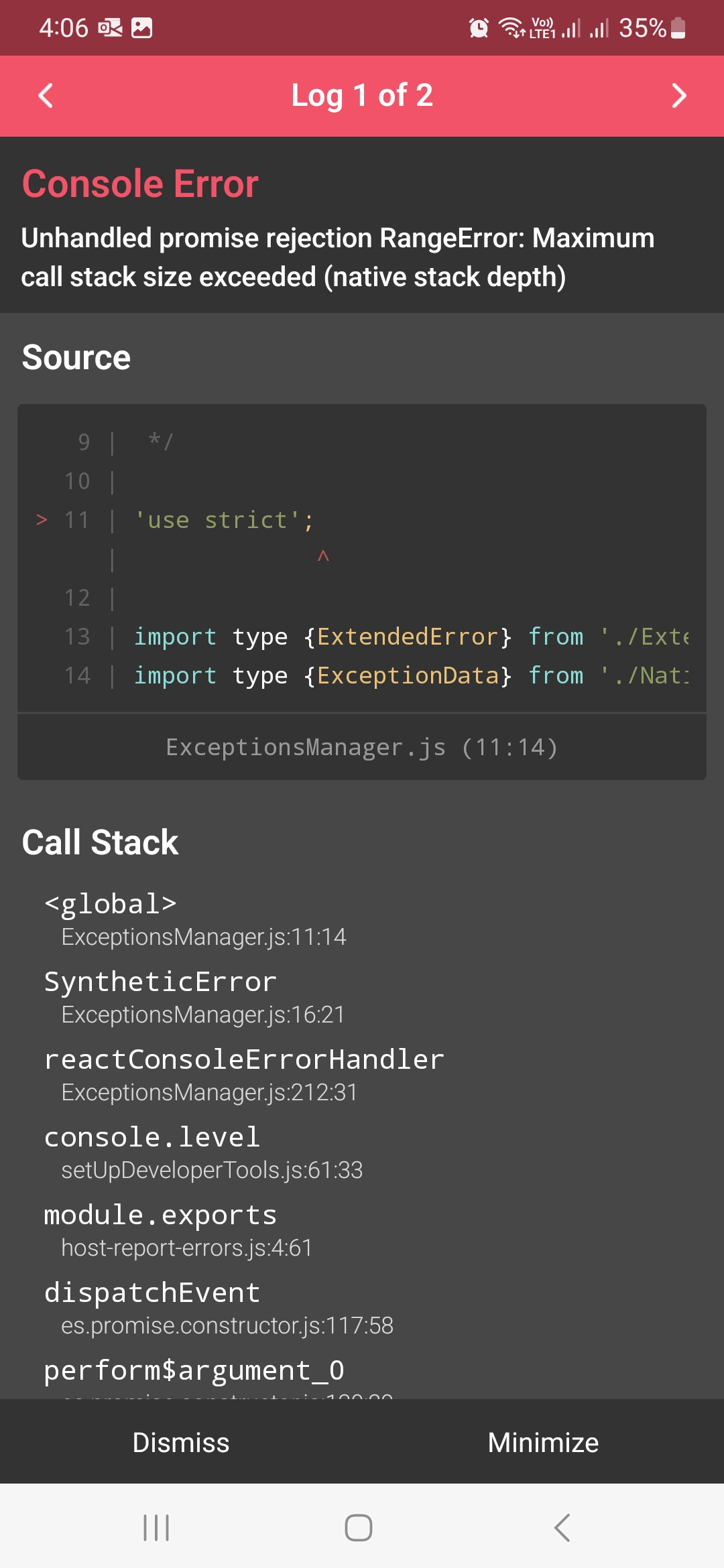The width and height of the screenshot is (724, 1568).
Task: Tap the ExceptionData import line
Action: point(411,675)
